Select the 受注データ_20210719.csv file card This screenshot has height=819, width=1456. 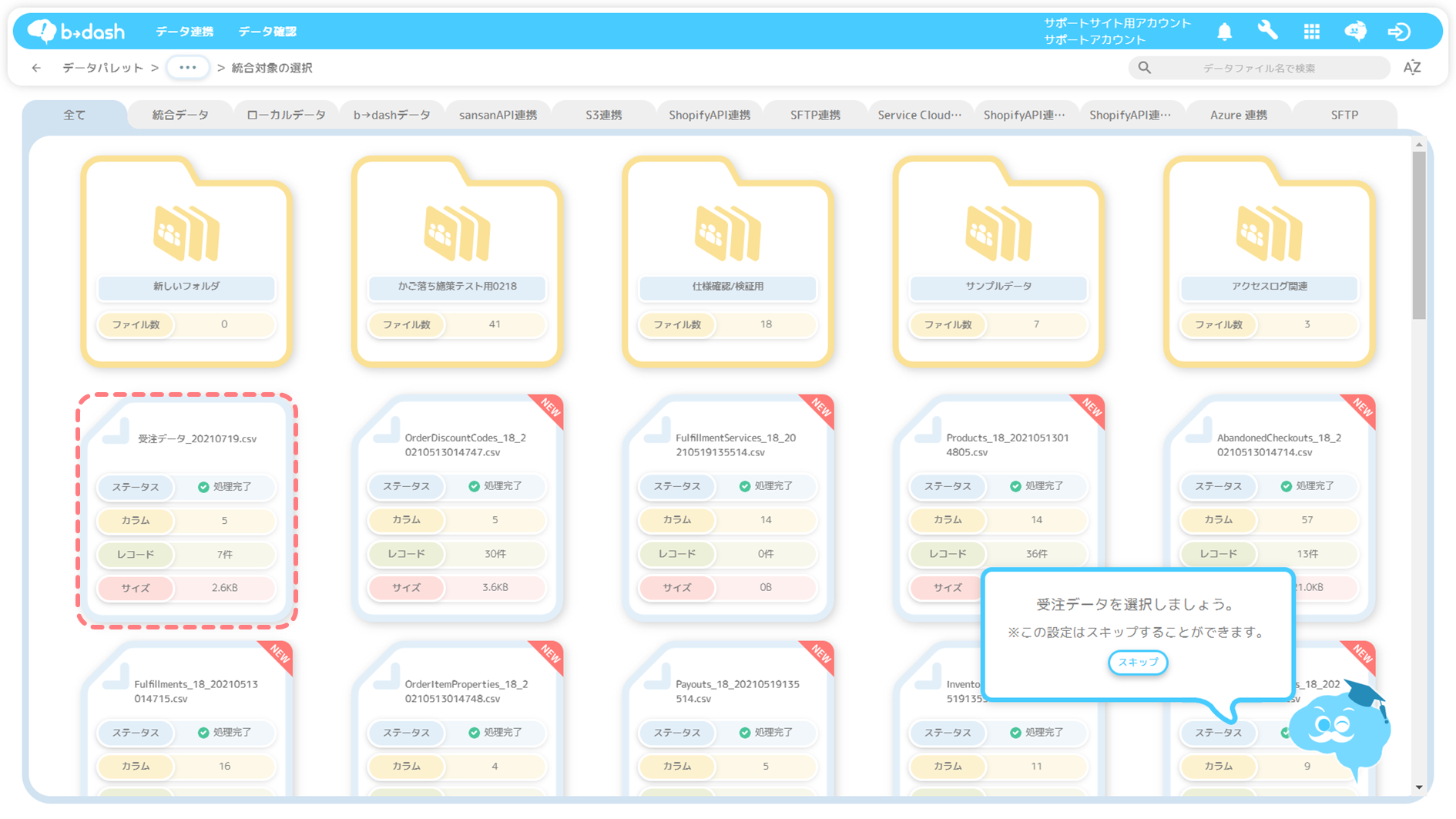186,510
